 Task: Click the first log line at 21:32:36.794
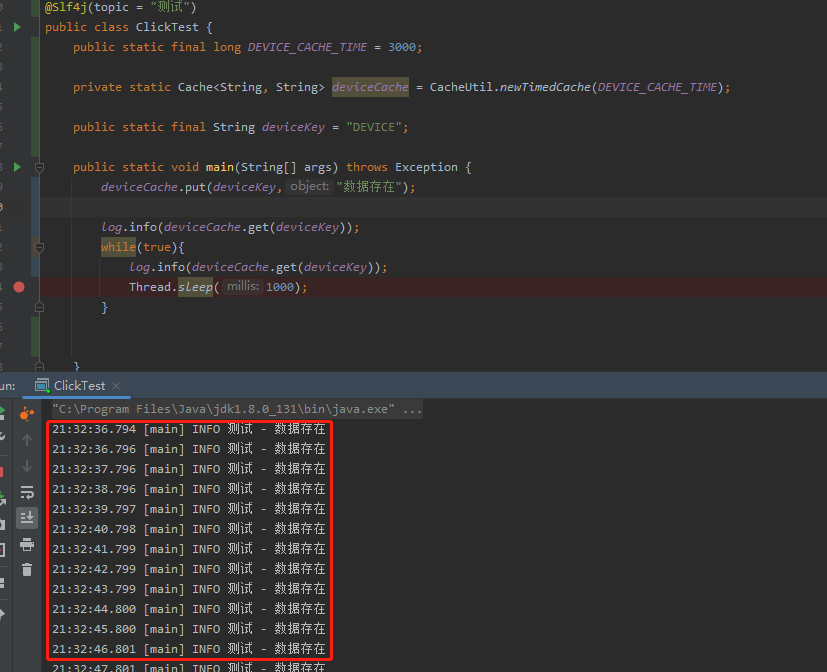tap(188, 429)
